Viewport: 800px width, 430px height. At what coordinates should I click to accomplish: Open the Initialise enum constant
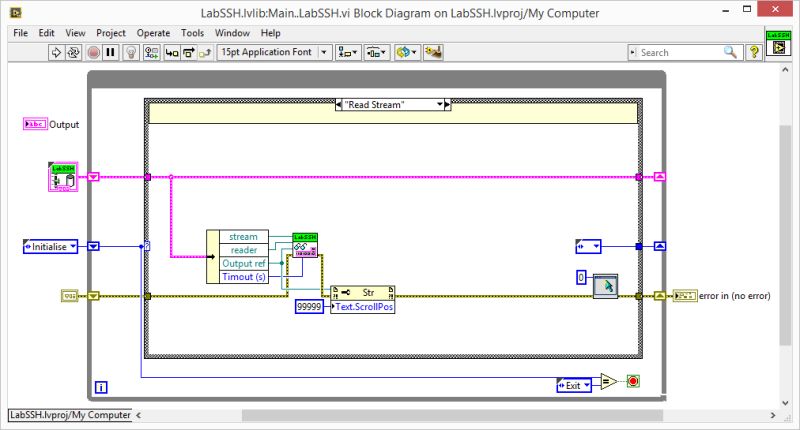[x=51, y=246]
